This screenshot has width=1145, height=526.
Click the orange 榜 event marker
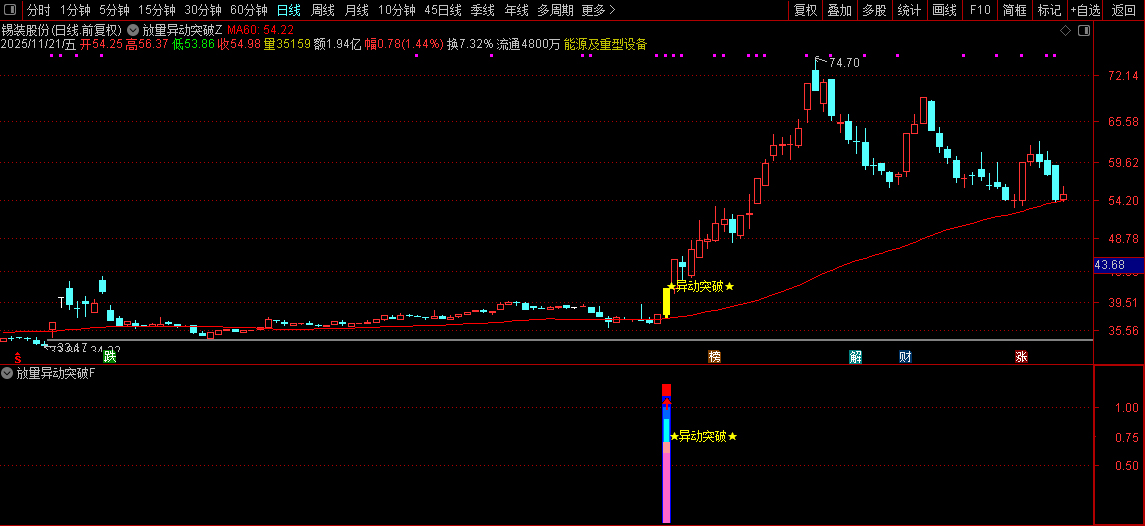tap(714, 357)
